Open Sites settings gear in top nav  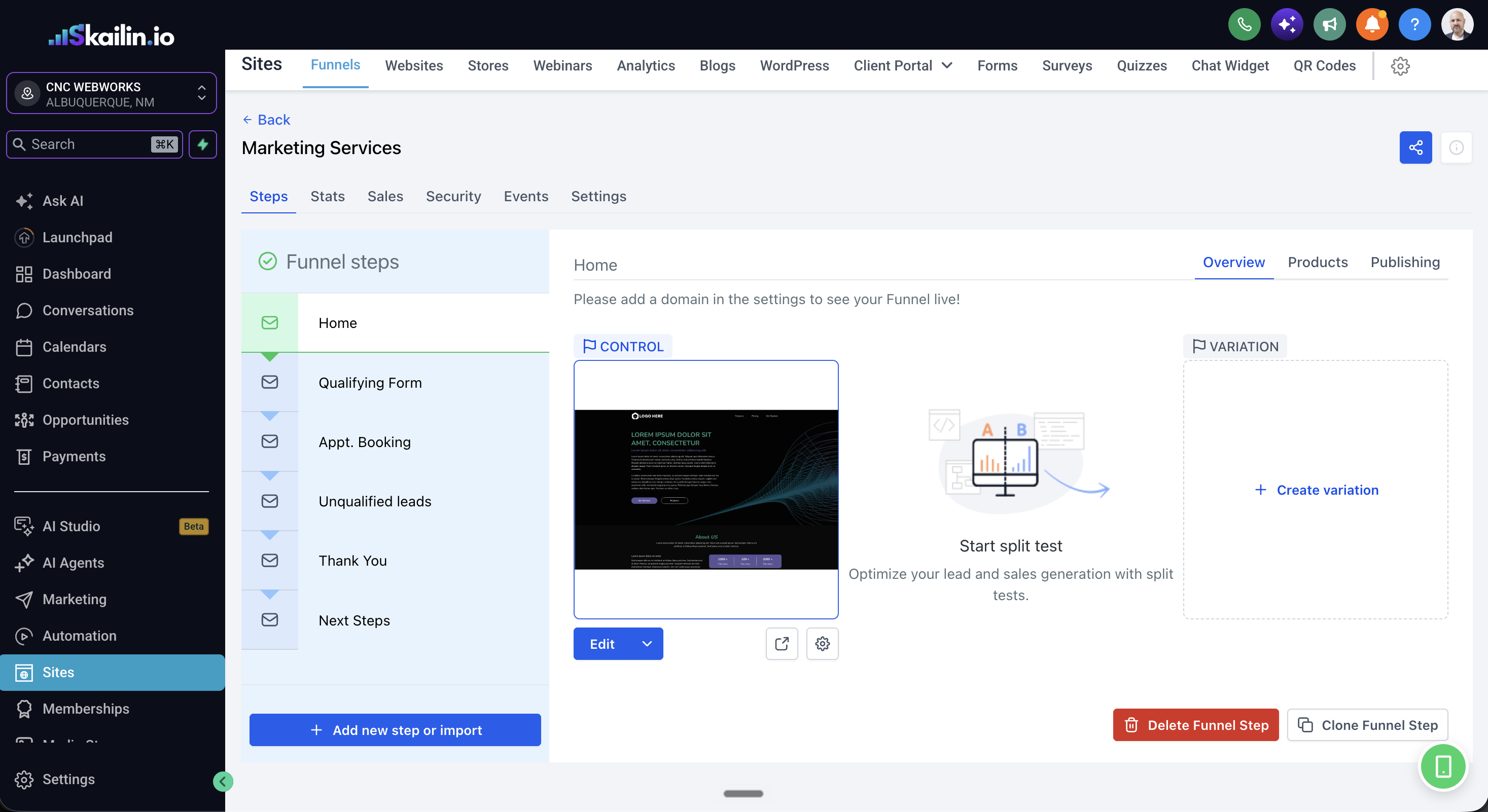(x=1400, y=66)
